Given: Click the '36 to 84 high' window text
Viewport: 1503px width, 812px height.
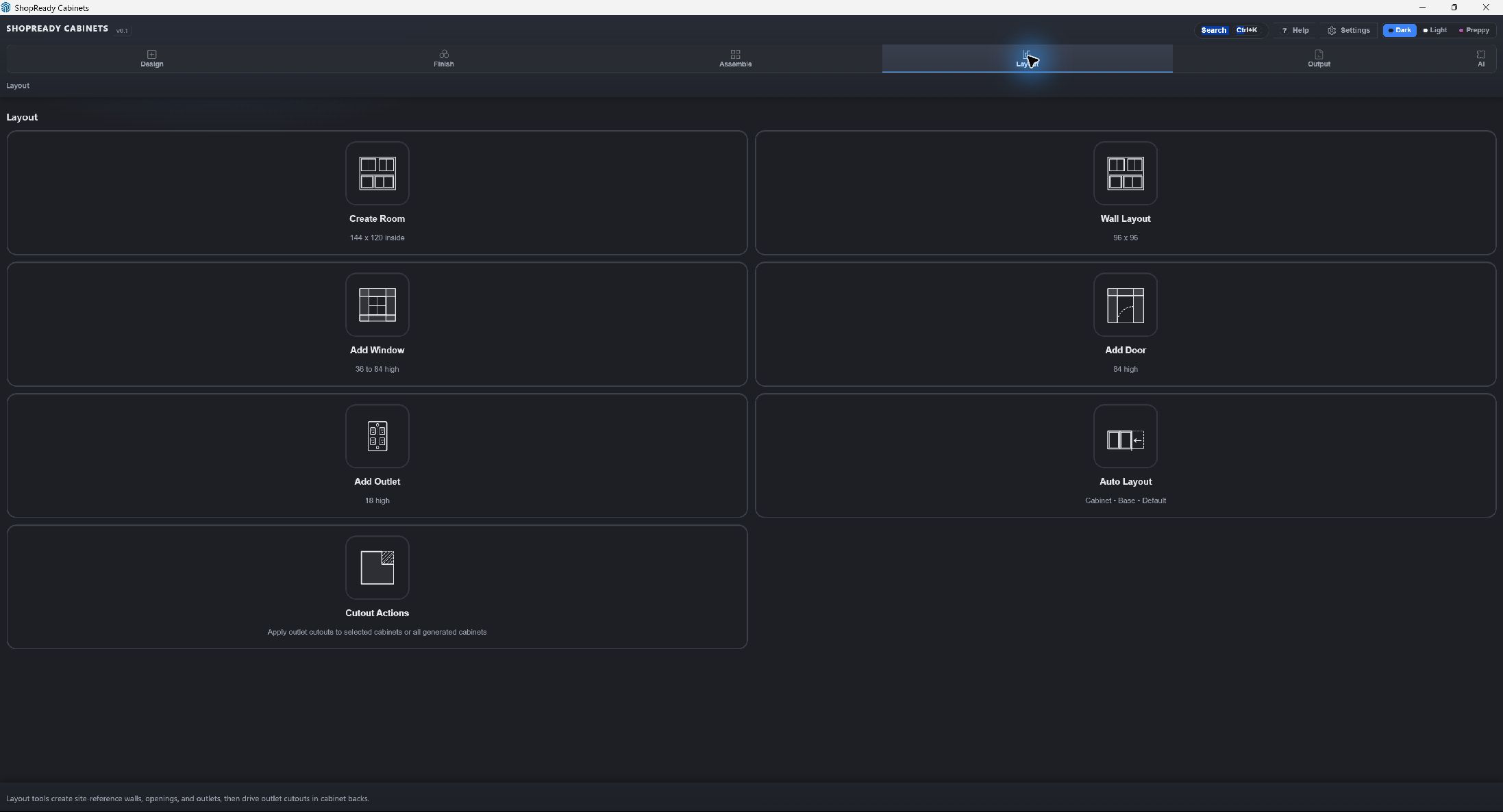Looking at the screenshot, I should click(377, 369).
